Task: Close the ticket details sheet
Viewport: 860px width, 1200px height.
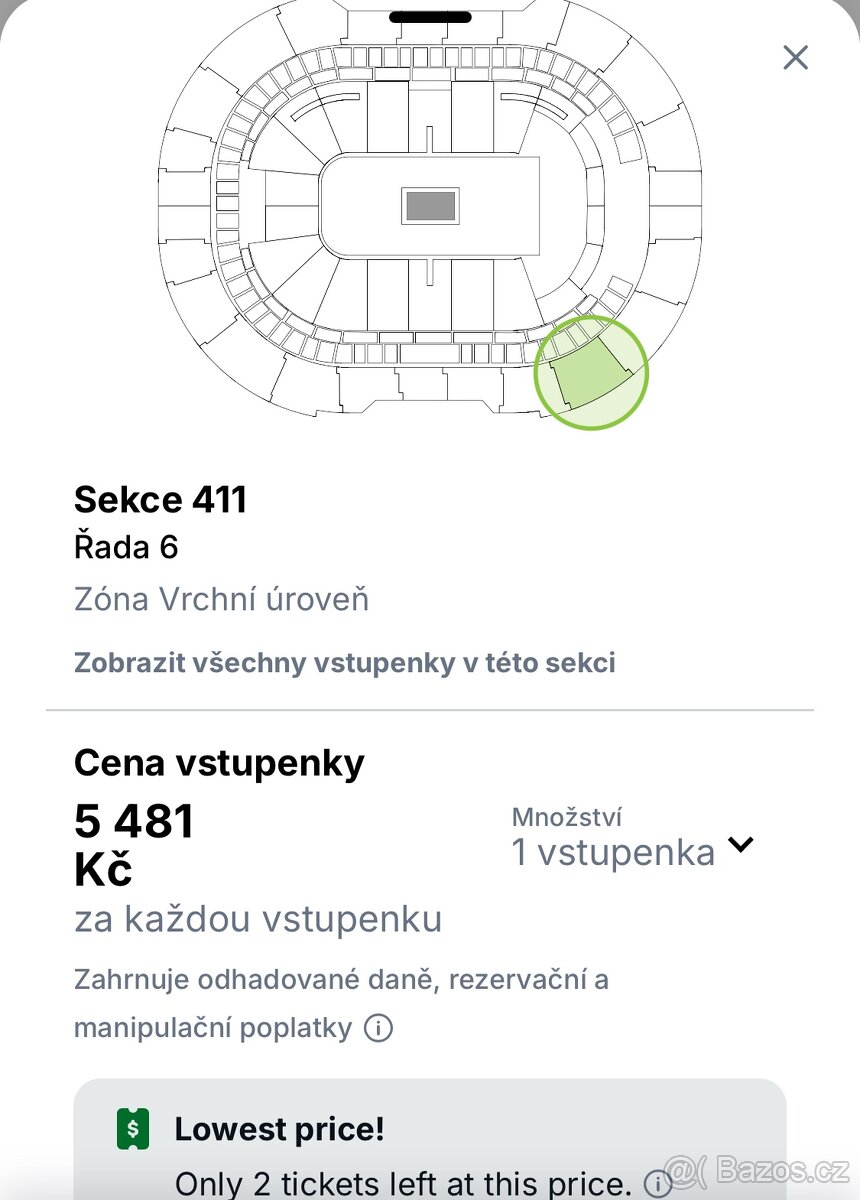Action: (x=796, y=57)
